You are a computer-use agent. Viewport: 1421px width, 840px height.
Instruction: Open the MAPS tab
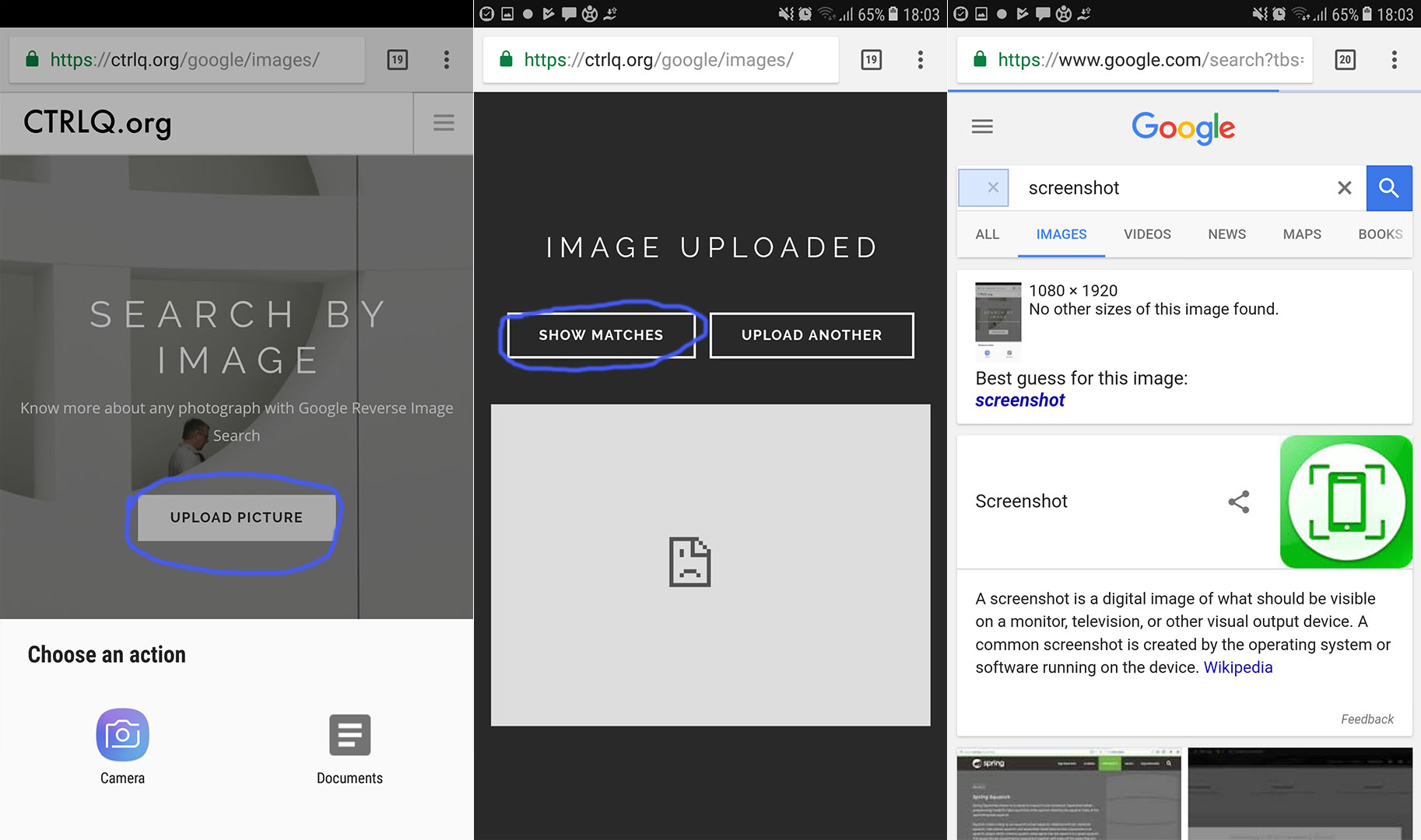coord(1302,234)
